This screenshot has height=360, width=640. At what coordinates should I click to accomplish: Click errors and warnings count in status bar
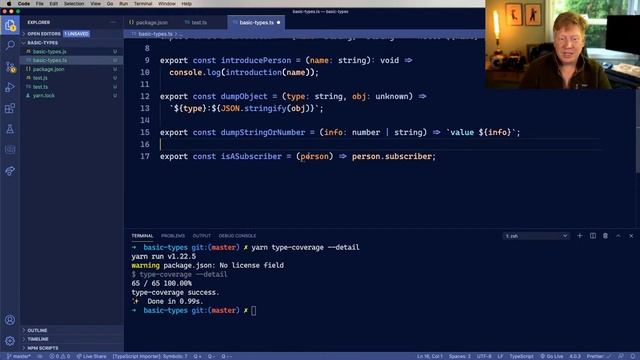60,356
